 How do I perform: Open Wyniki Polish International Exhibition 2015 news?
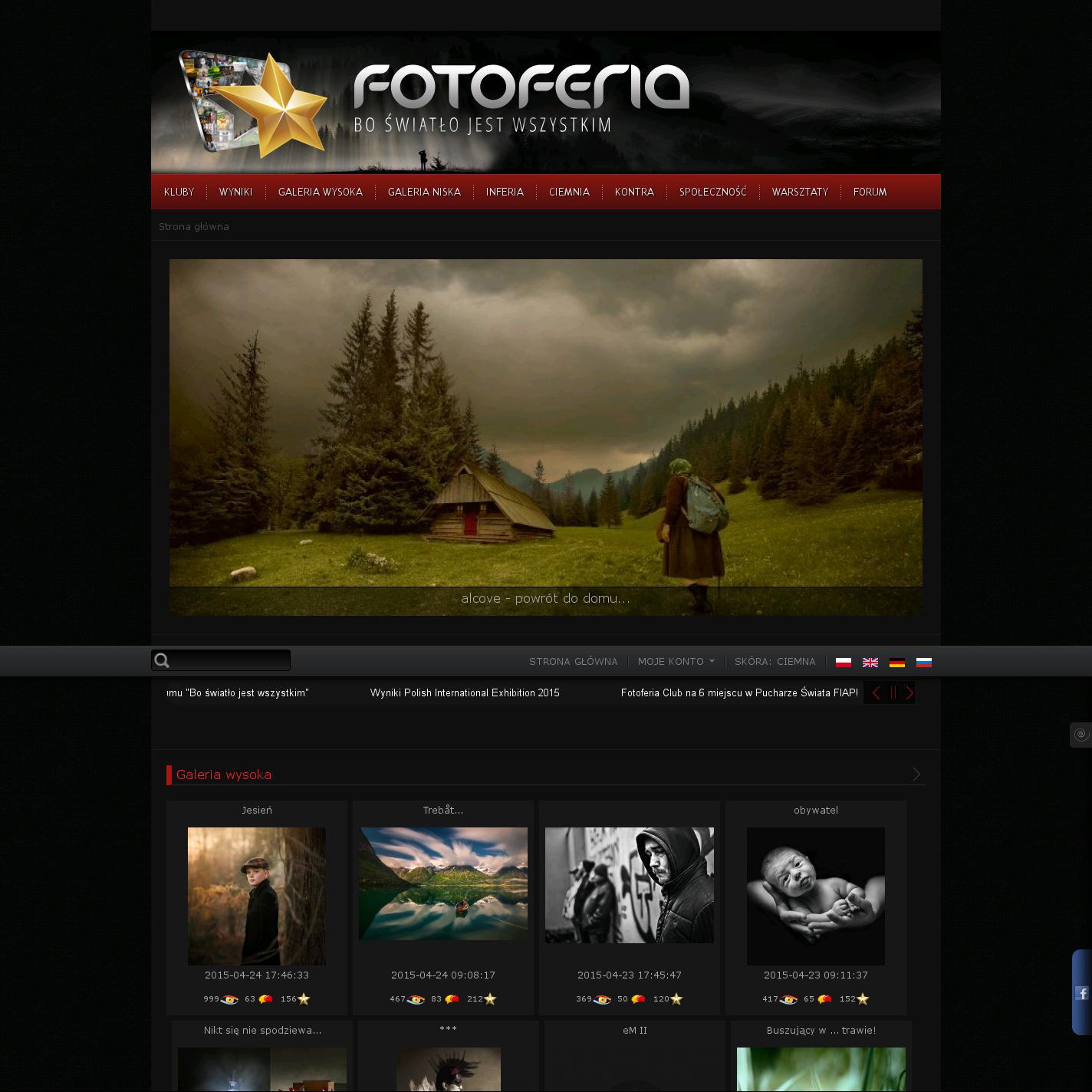[465, 692]
